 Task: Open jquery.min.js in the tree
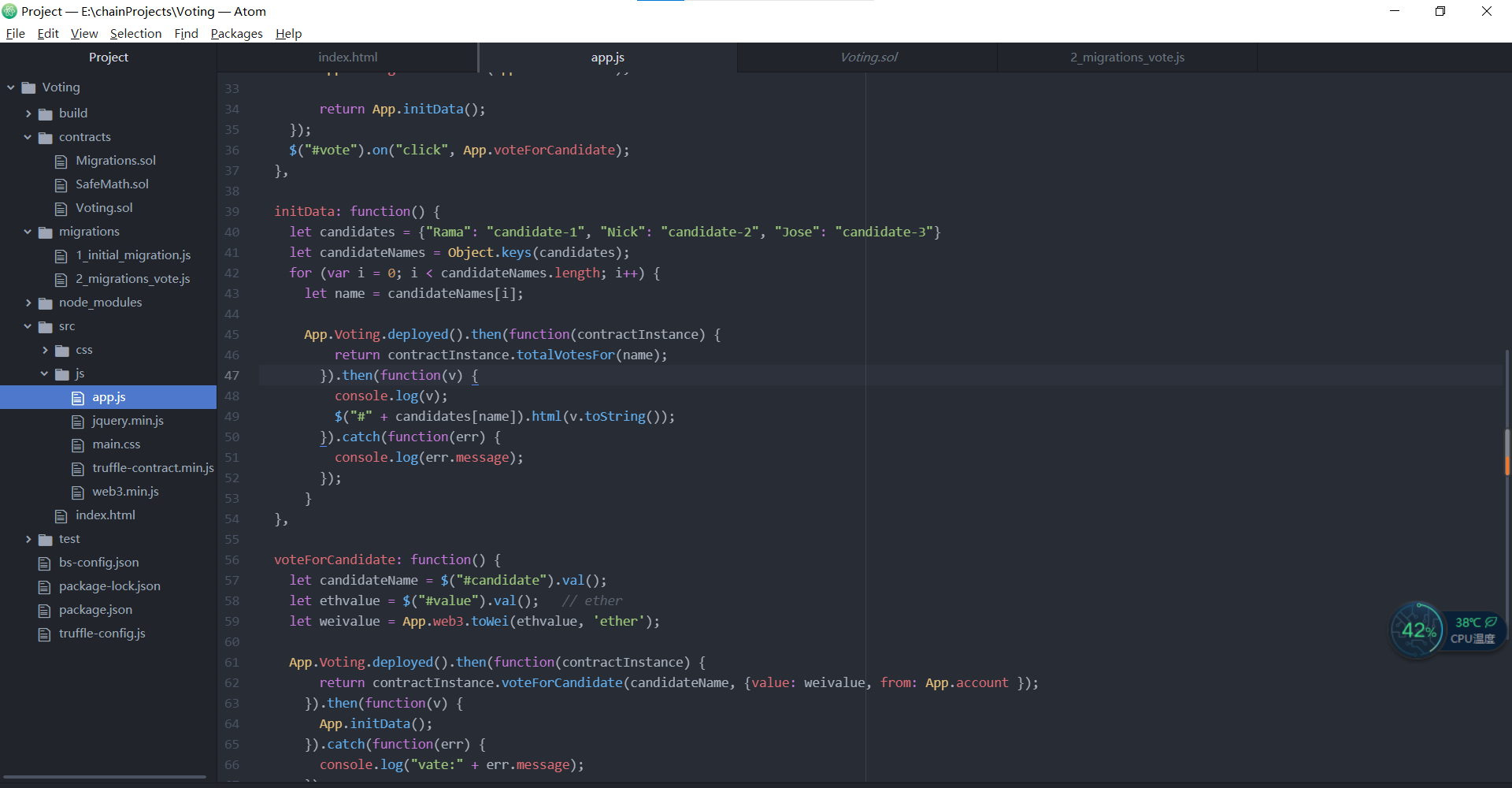[x=128, y=421]
